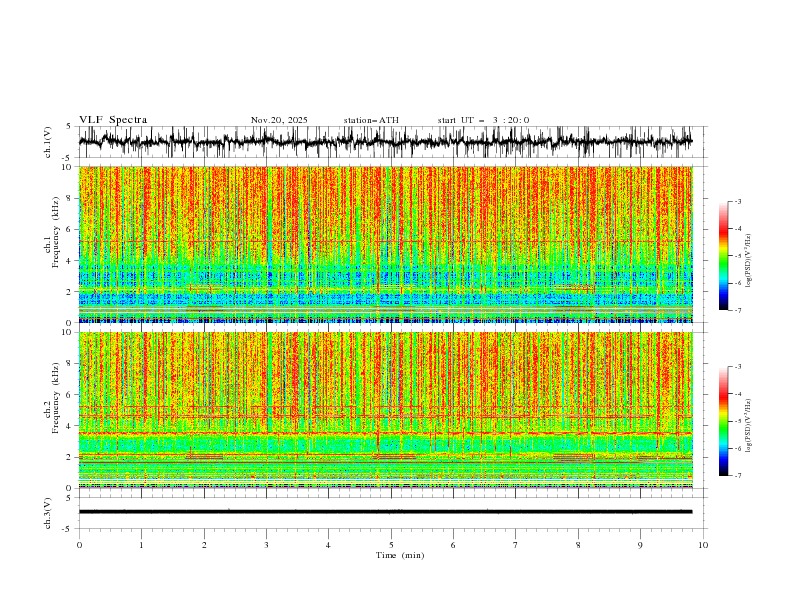Click the "10" tick on ch.2 frequency axis
792x612 pixels.
[x=68, y=332]
